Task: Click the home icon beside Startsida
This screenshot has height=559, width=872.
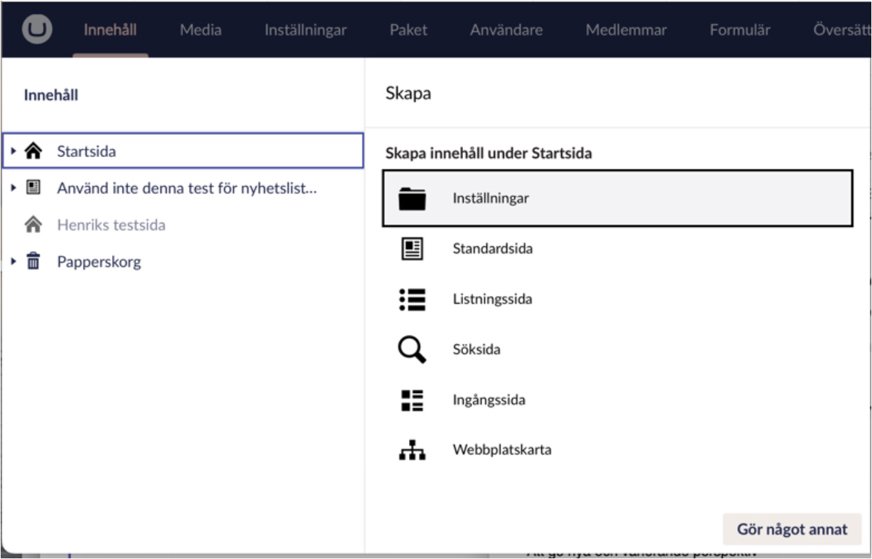Action: [x=33, y=151]
